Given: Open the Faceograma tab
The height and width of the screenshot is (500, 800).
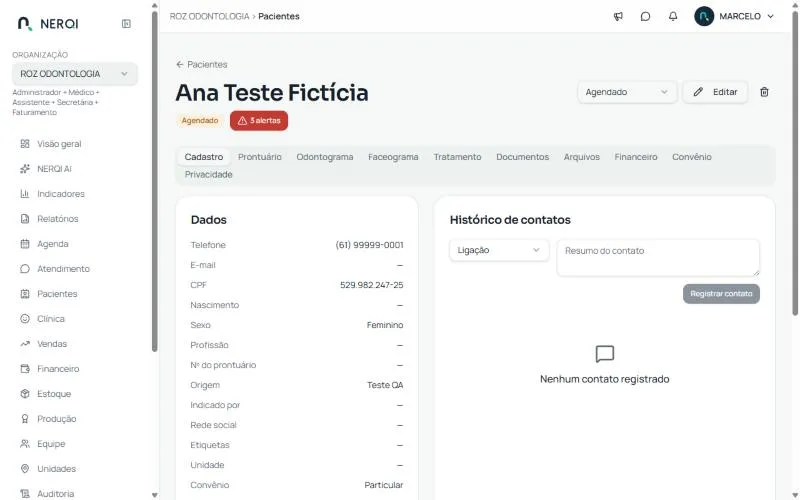Looking at the screenshot, I should [393, 157].
